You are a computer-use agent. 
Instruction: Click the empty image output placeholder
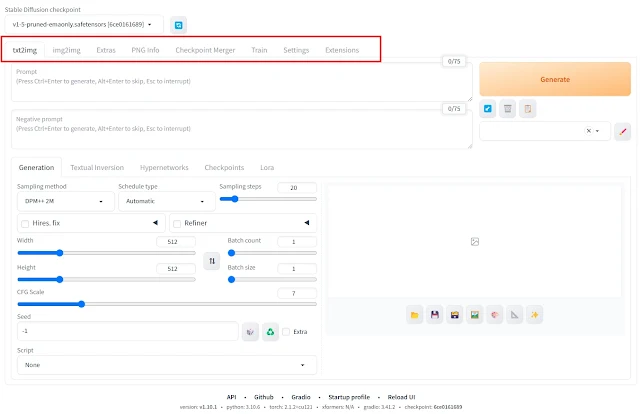(x=475, y=242)
